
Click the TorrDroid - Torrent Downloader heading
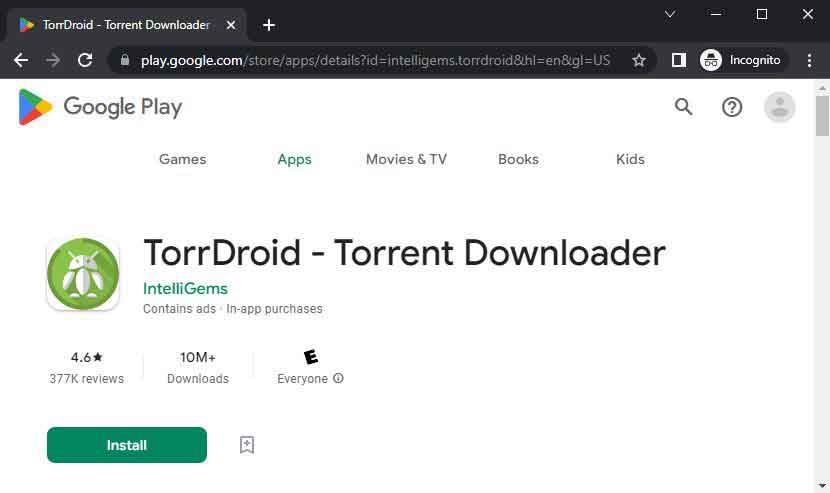[404, 253]
